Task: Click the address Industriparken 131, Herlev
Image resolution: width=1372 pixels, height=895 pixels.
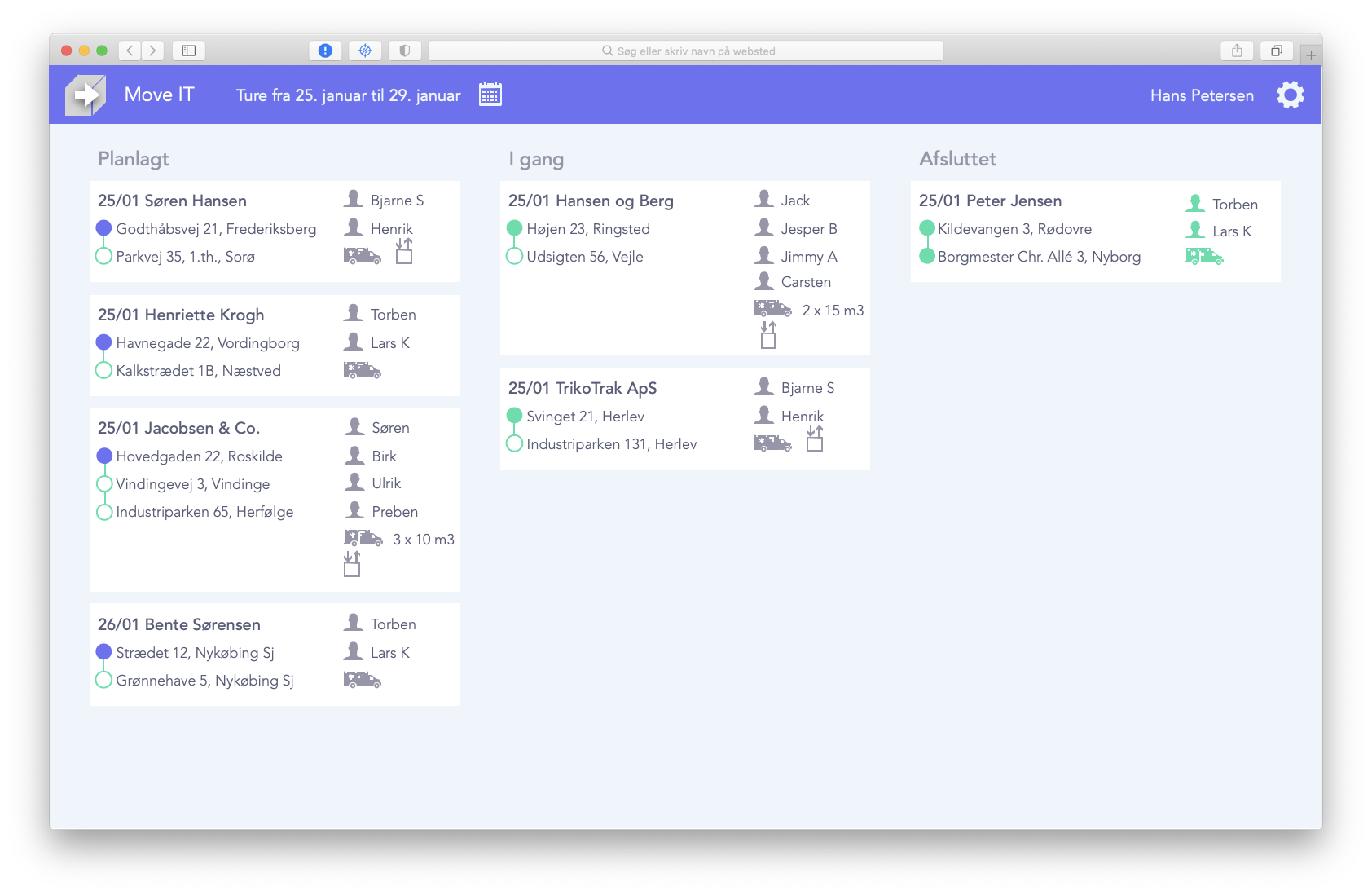Action: click(x=612, y=444)
